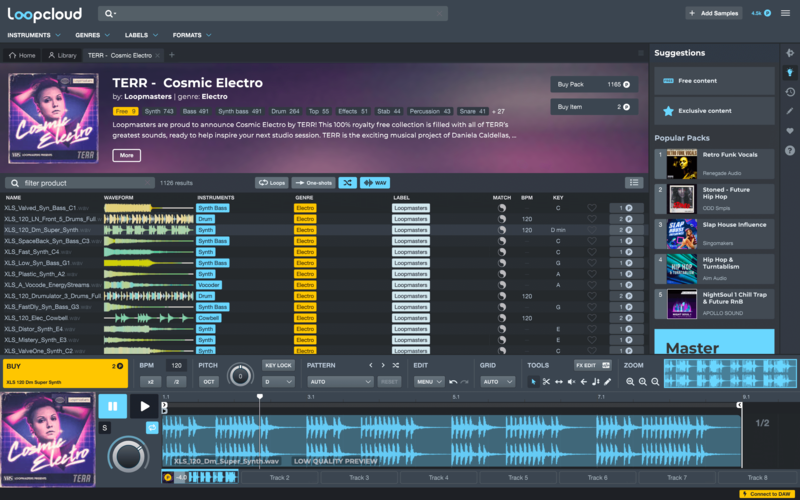The height and width of the screenshot is (500, 800).
Task: Switch to the Library tab
Action: click(x=62, y=55)
